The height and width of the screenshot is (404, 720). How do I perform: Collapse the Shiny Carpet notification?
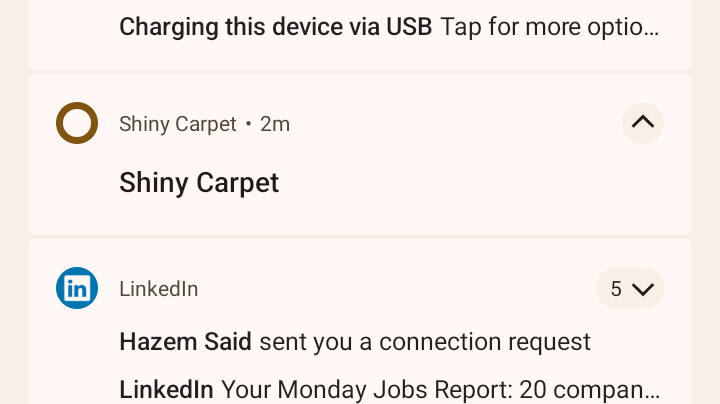[x=642, y=123]
